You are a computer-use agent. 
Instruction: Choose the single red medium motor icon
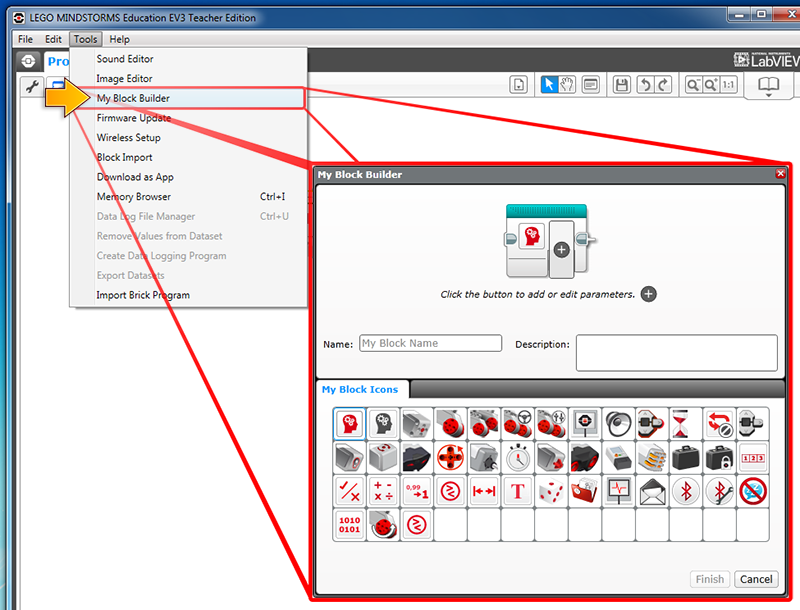tap(451, 424)
